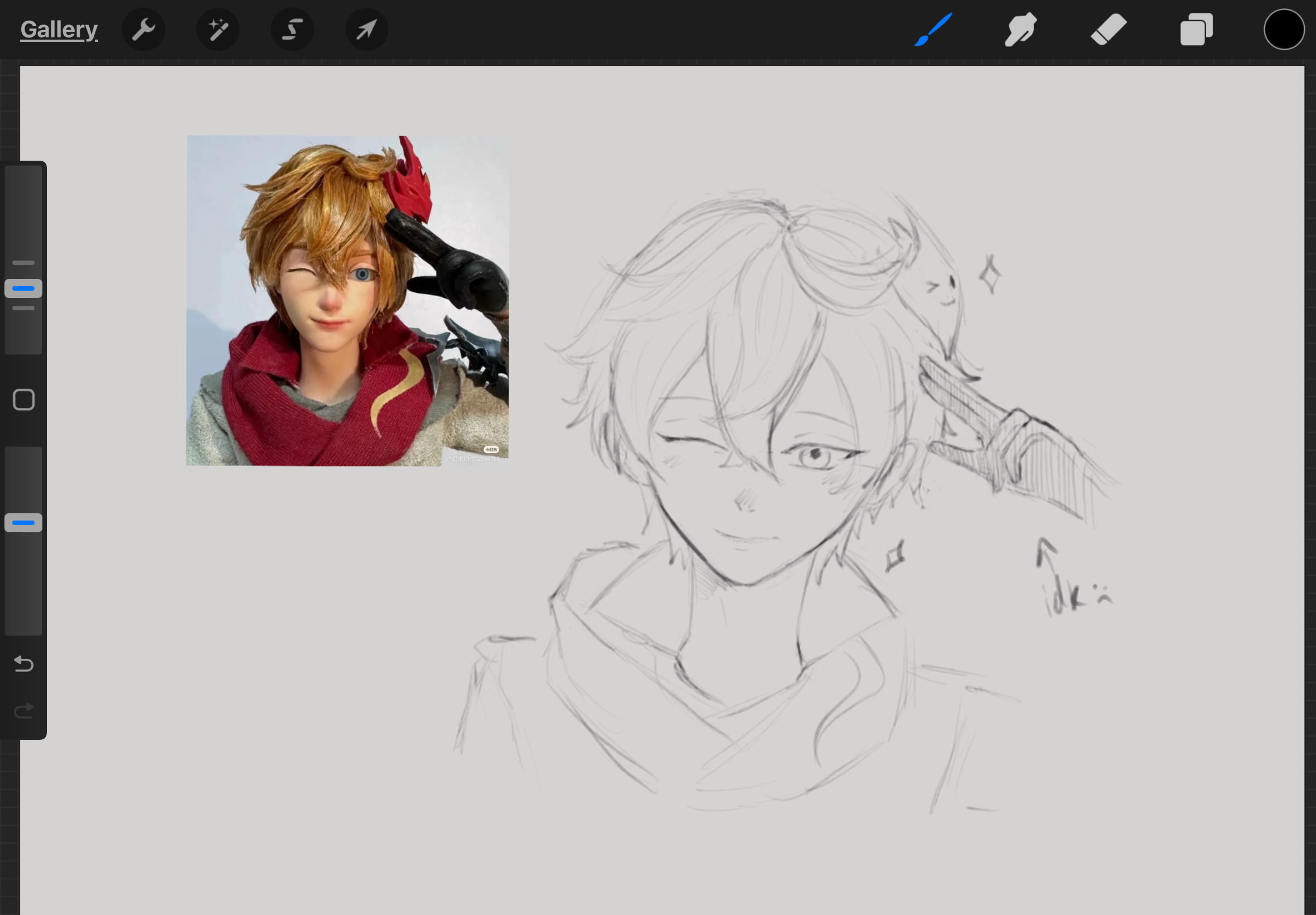Open the active color picker circle

(1283, 28)
